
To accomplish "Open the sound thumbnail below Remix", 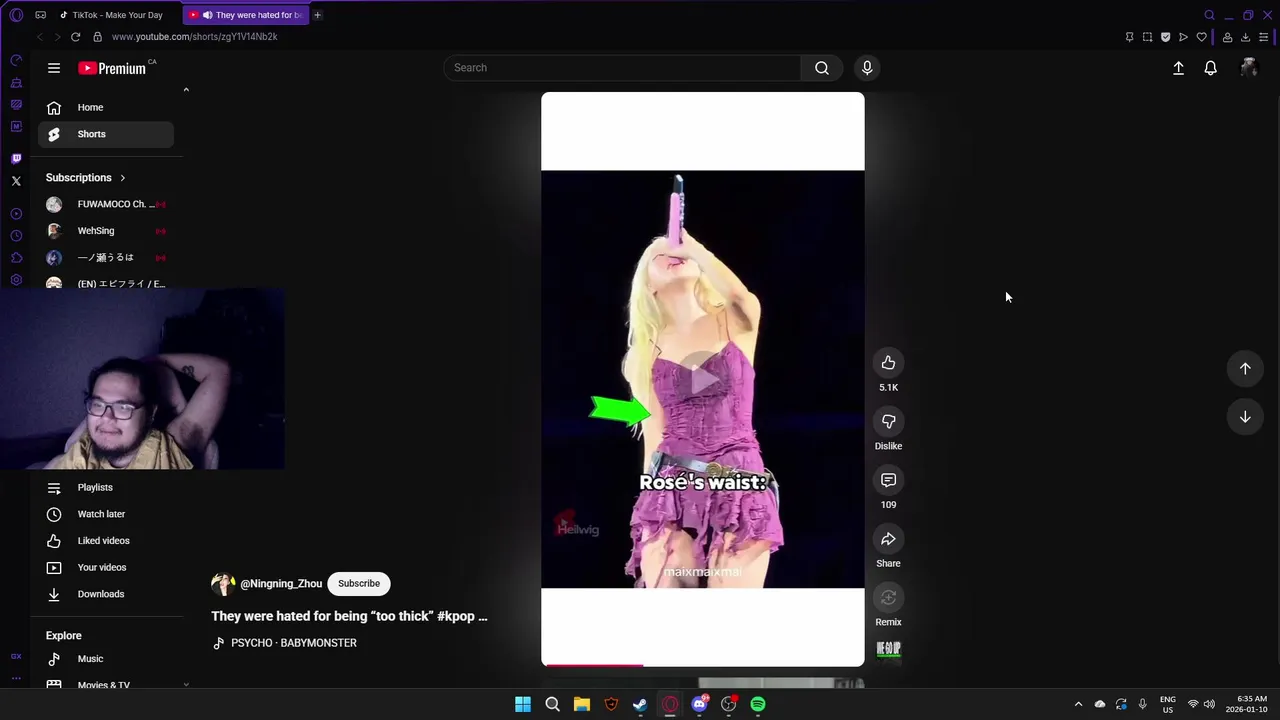I will click(x=888, y=651).
